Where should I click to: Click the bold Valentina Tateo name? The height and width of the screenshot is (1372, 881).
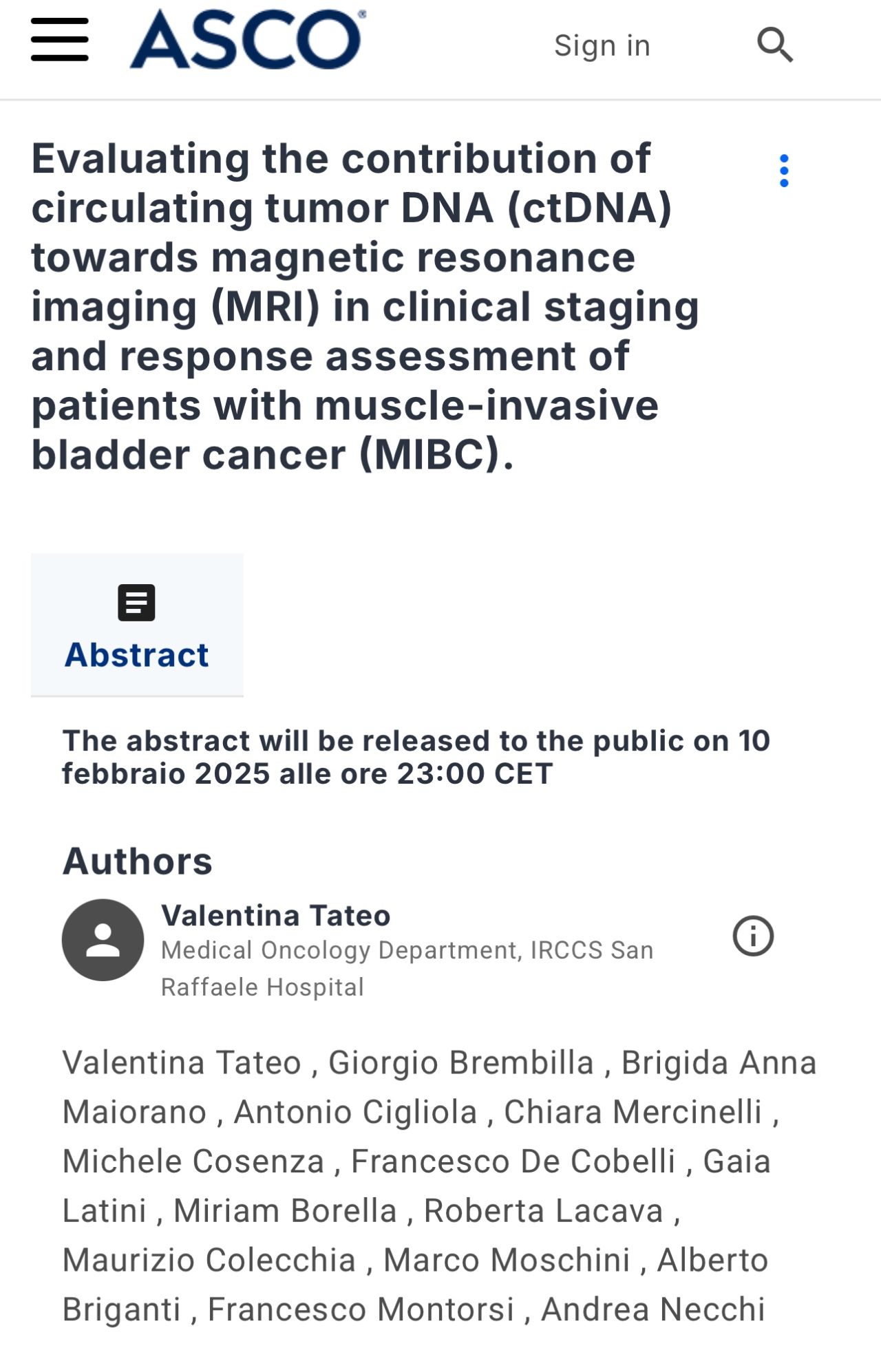pyautogui.click(x=276, y=916)
